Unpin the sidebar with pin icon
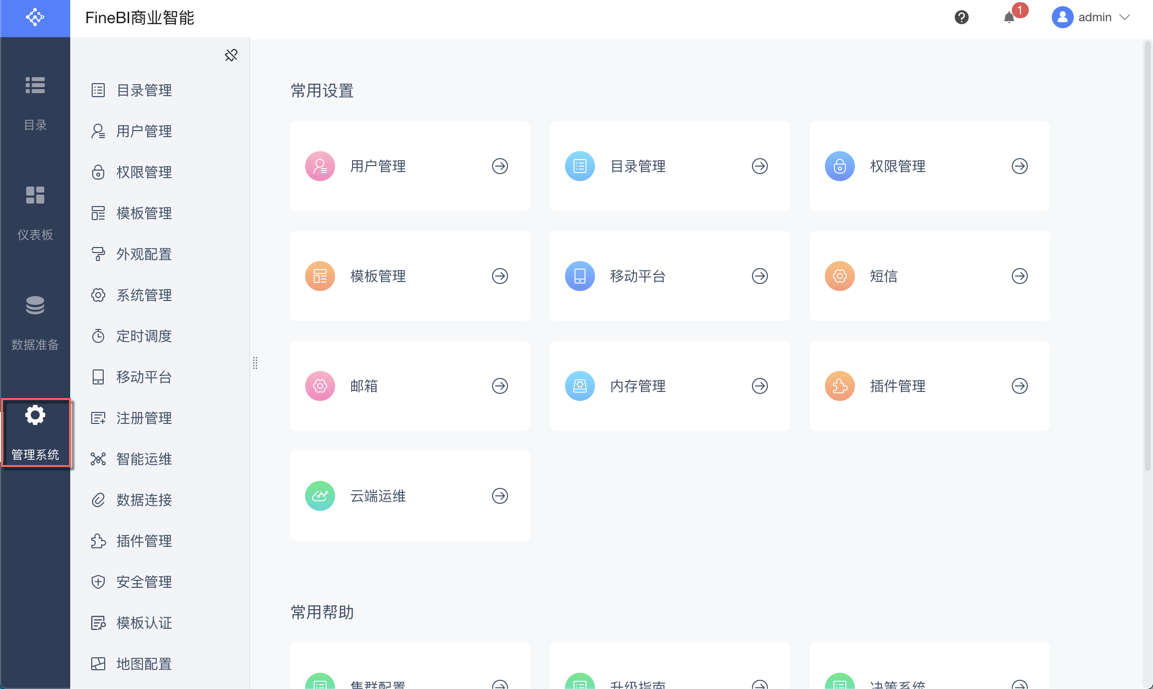The height and width of the screenshot is (689, 1153). [231, 55]
